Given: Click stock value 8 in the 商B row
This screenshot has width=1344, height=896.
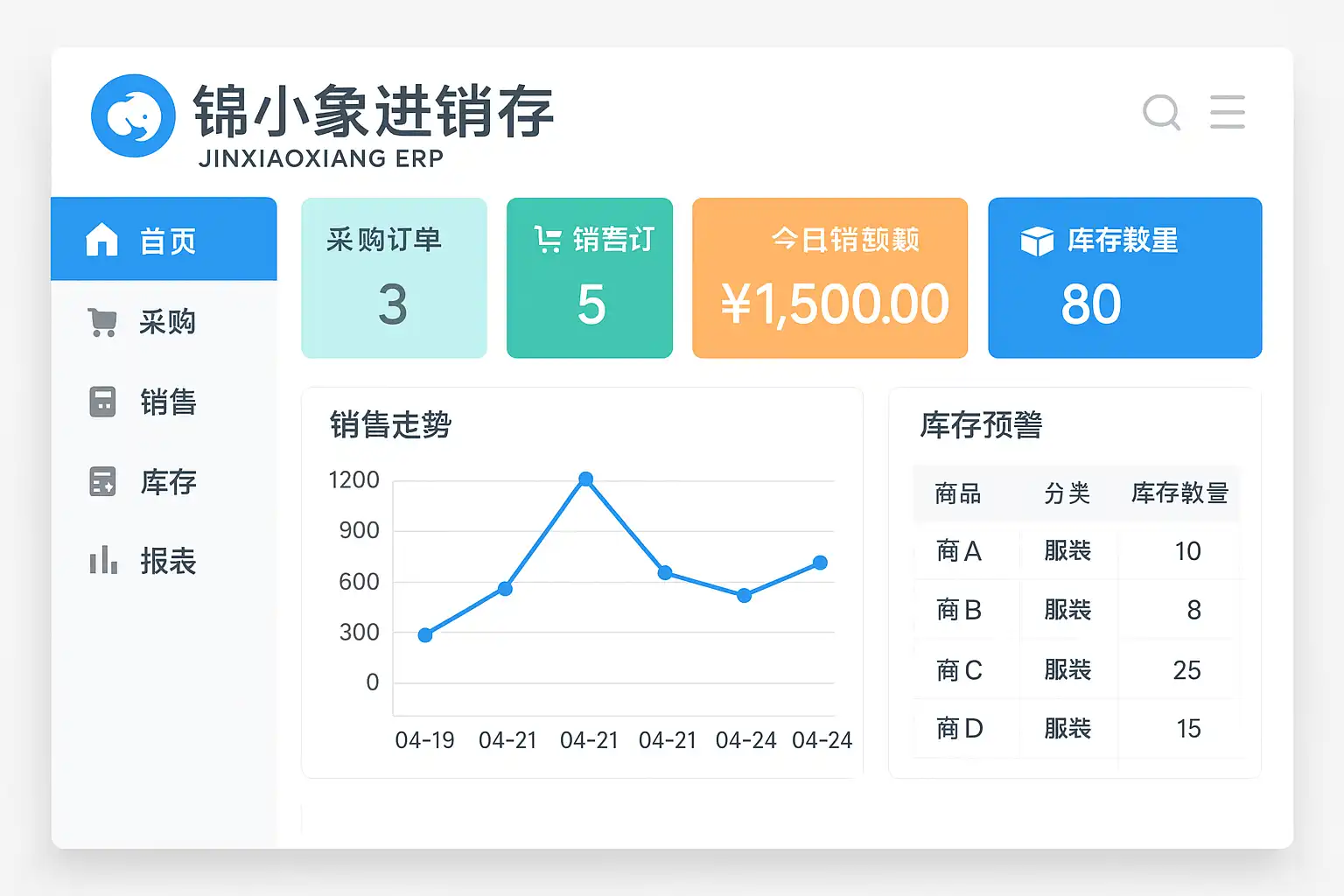Looking at the screenshot, I should (1193, 610).
